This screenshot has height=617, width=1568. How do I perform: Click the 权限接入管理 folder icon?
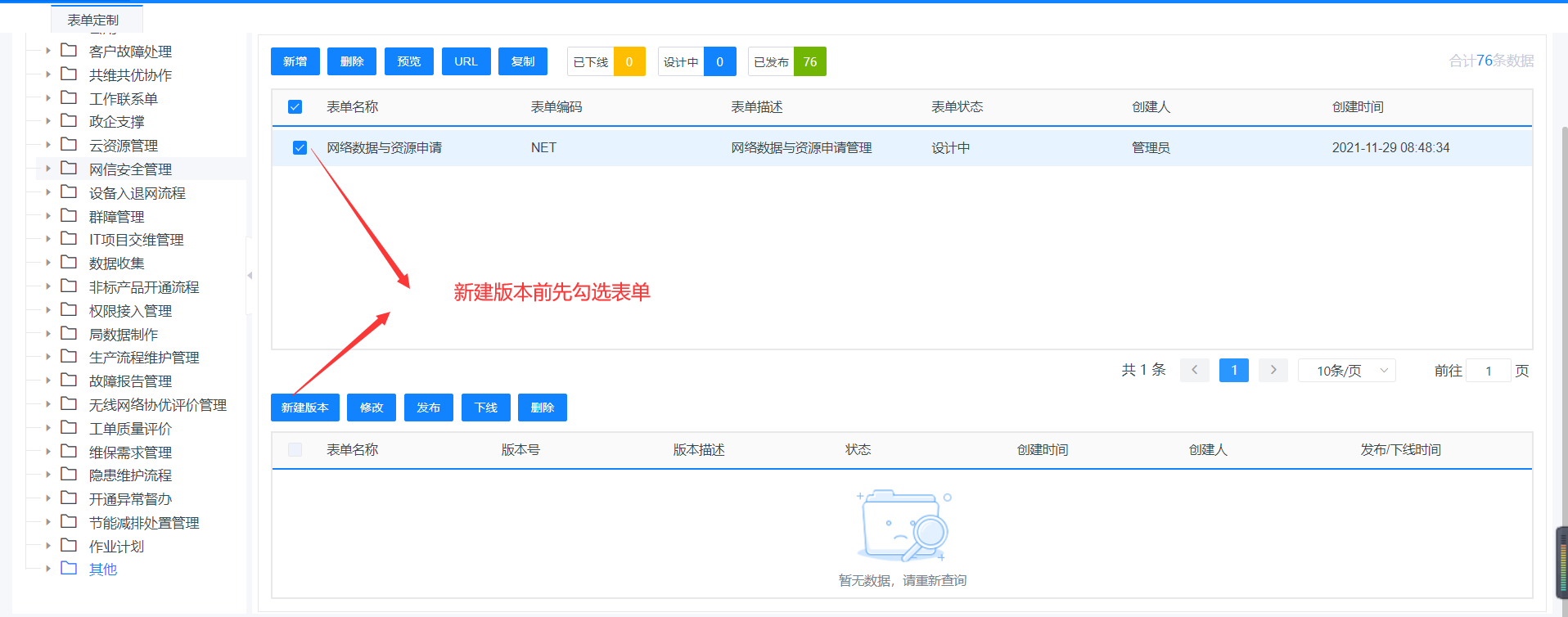click(69, 310)
